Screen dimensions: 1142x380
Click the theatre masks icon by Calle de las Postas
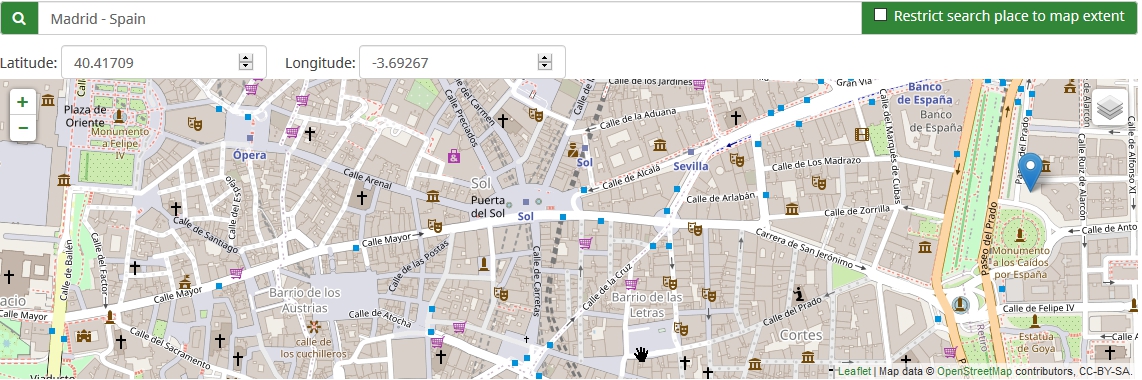point(435,226)
